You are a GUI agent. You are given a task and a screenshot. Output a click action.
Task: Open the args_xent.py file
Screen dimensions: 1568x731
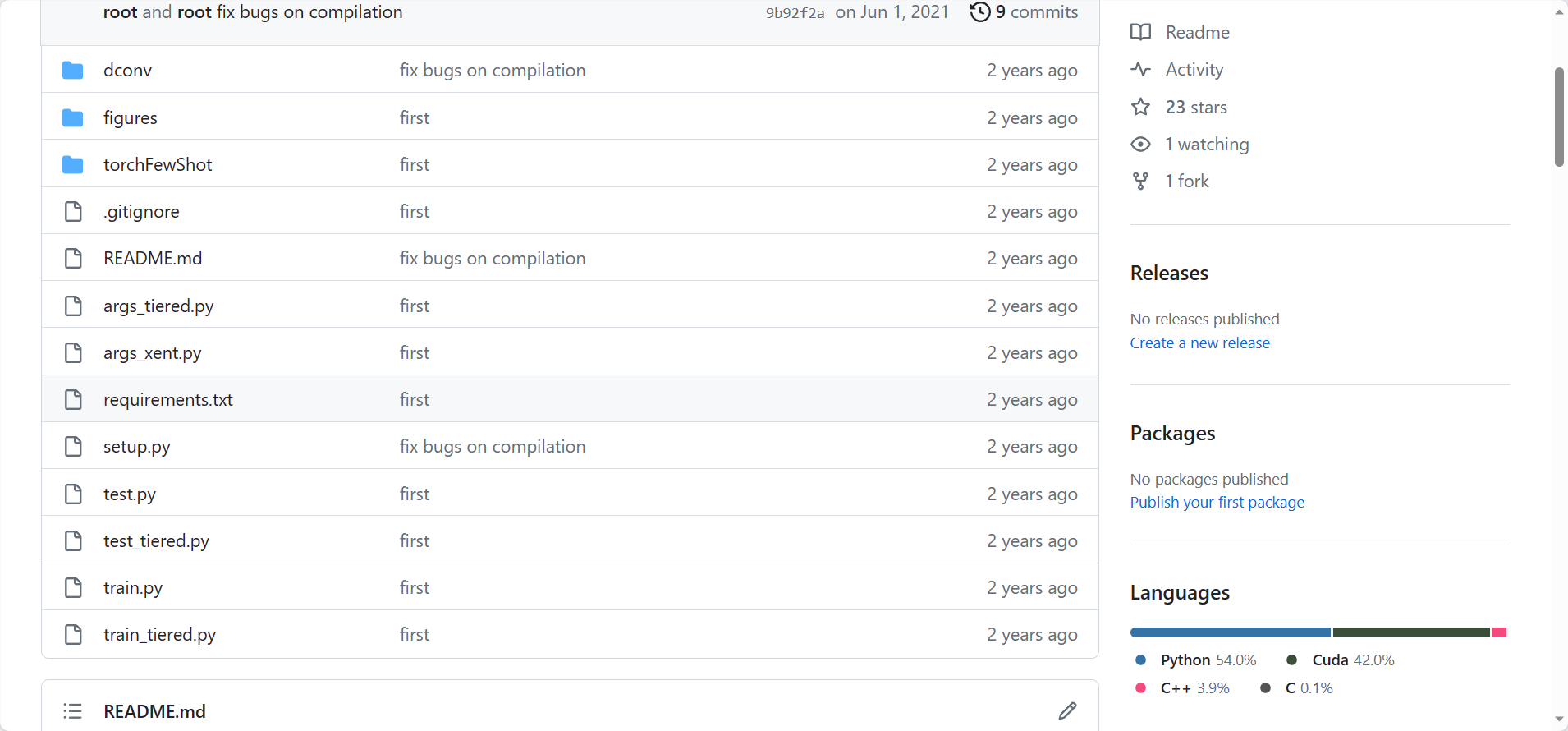(153, 353)
